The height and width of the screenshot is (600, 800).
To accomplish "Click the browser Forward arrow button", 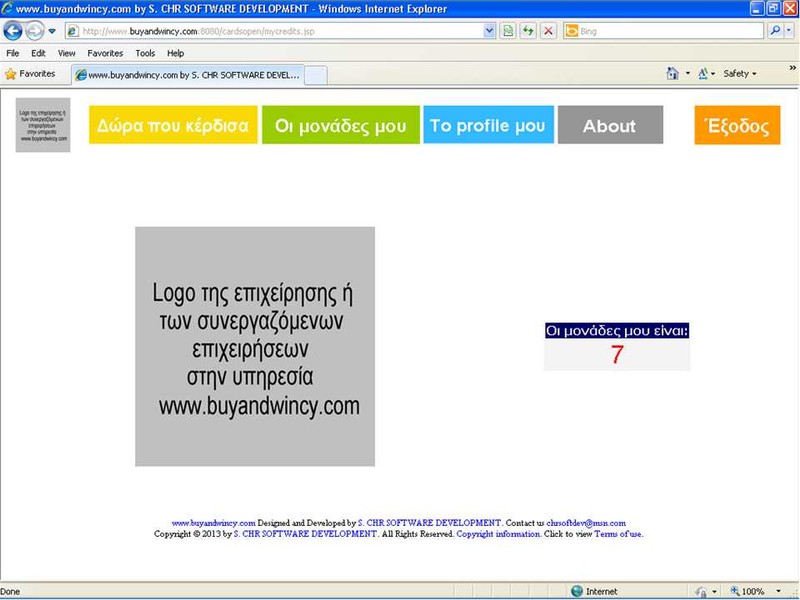I will tap(34, 31).
